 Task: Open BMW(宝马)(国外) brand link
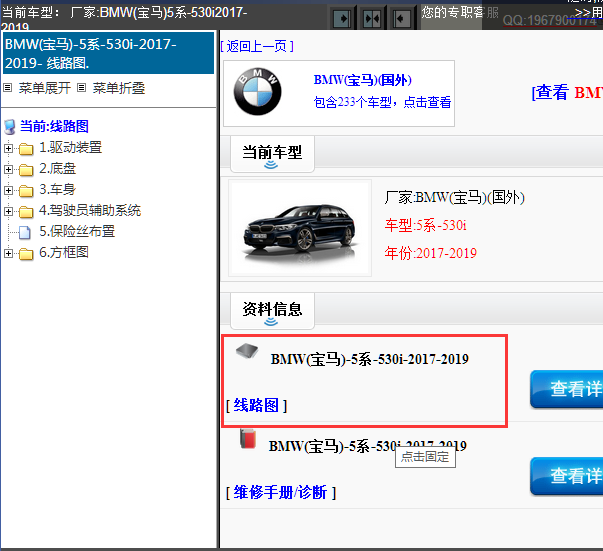(x=363, y=80)
